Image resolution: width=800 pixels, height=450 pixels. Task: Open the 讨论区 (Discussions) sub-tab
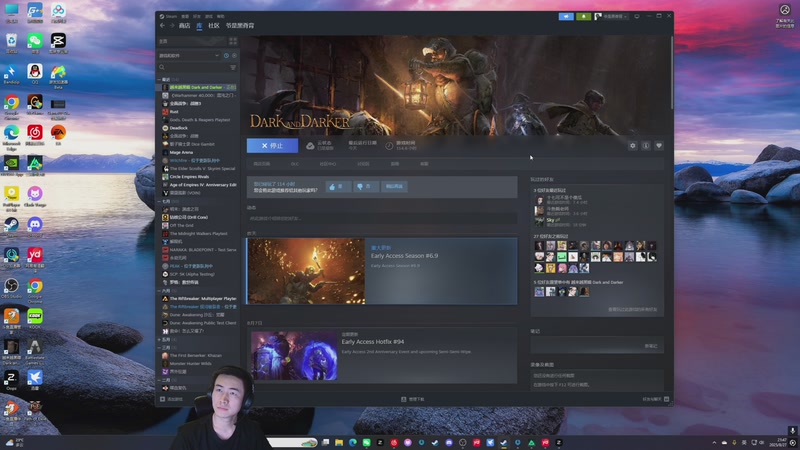pyautogui.click(x=363, y=164)
